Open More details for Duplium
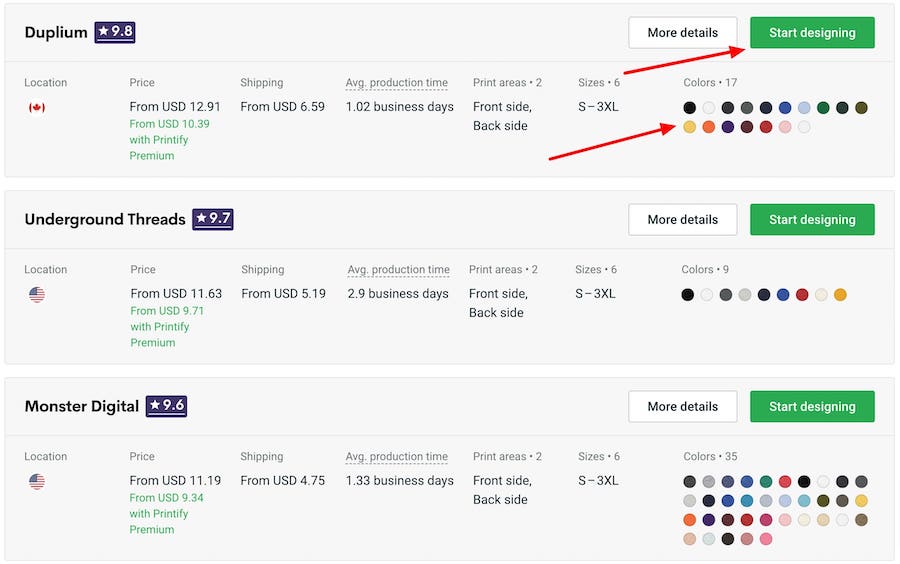 coord(682,33)
